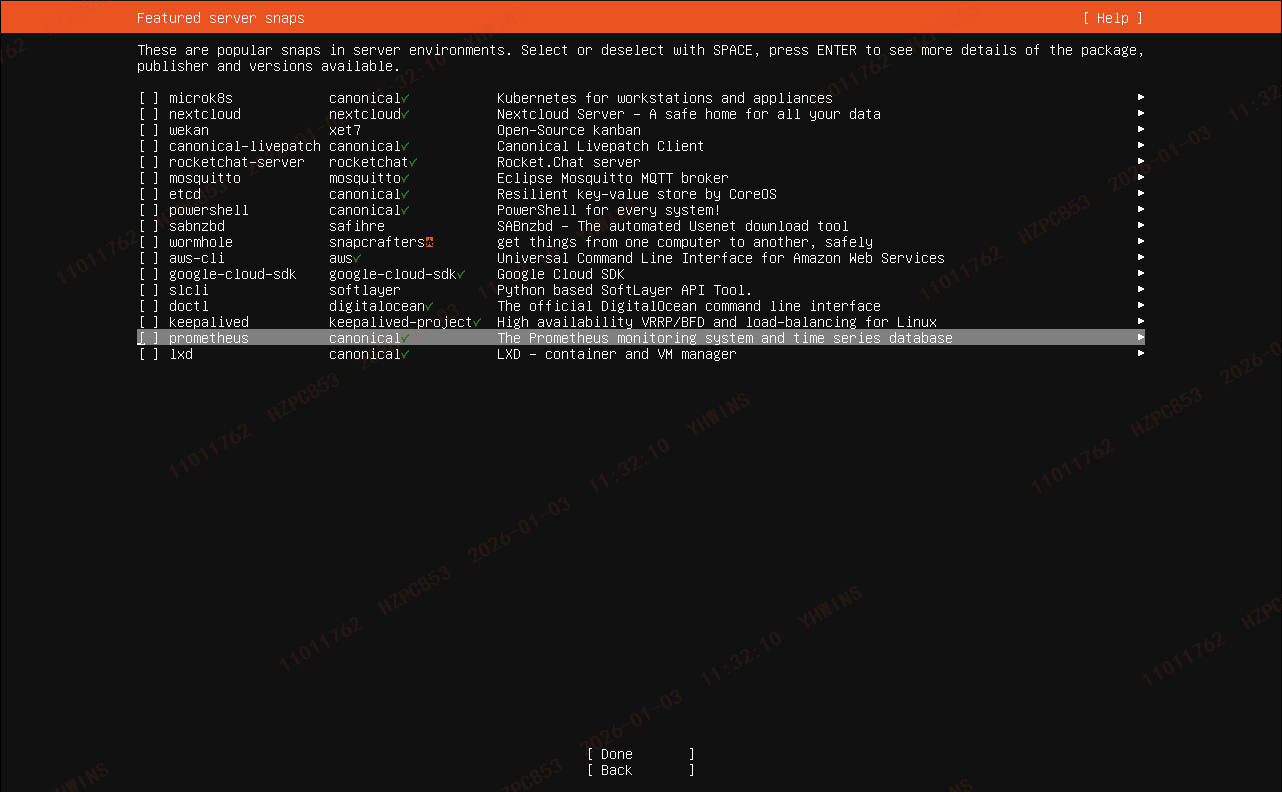This screenshot has width=1282, height=792.
Task: Expand details arrow for doctl row
Action: coord(1141,306)
